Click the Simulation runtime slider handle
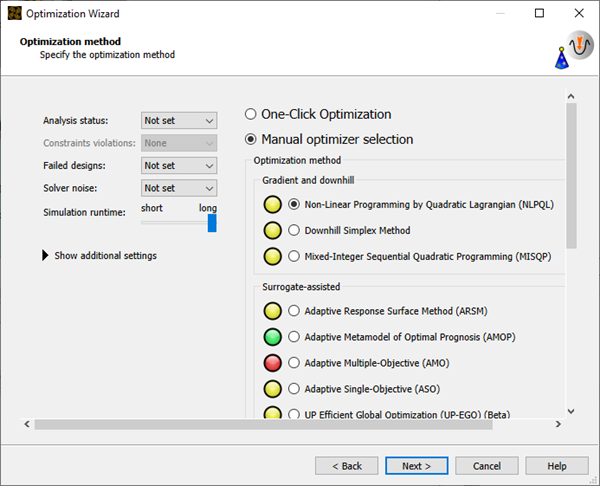This screenshot has height=486, width=600. pyautogui.click(x=212, y=223)
